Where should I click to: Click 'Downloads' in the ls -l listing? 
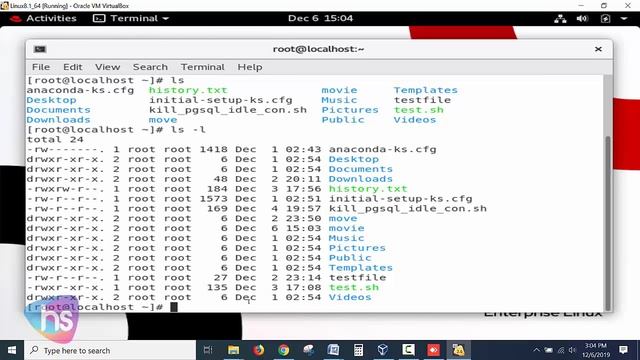tap(361, 179)
